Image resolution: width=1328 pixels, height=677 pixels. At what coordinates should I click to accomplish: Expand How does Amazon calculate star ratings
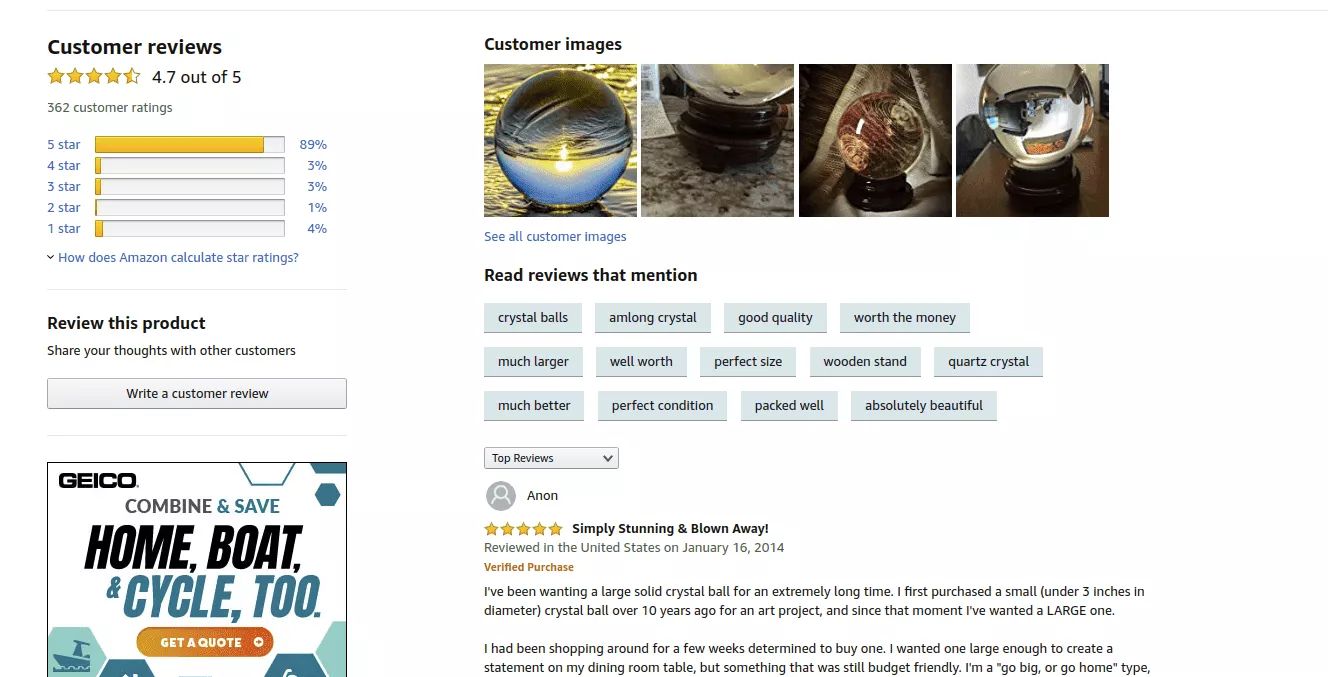[178, 258]
